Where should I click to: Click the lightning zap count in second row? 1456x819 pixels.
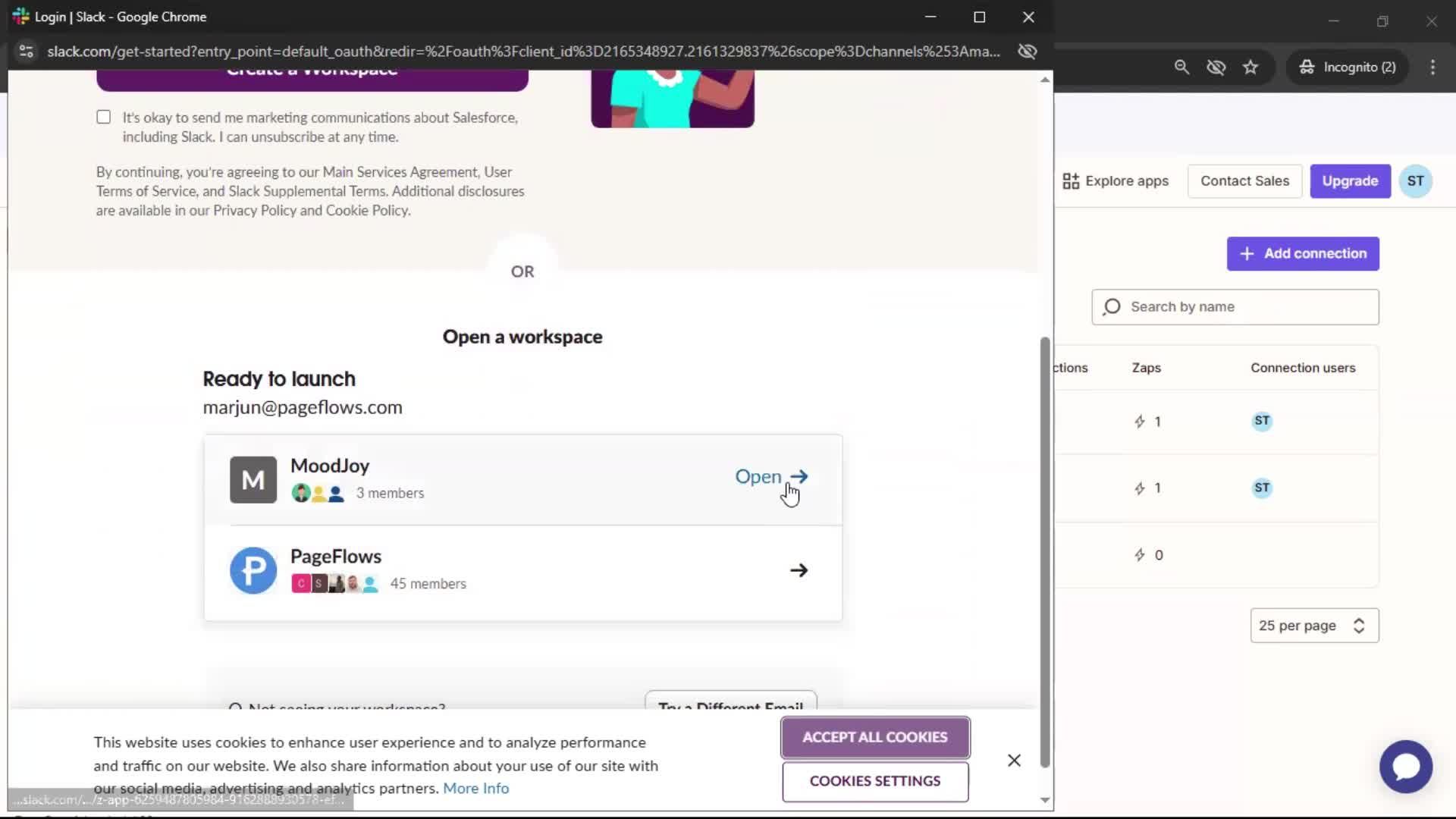(1147, 488)
